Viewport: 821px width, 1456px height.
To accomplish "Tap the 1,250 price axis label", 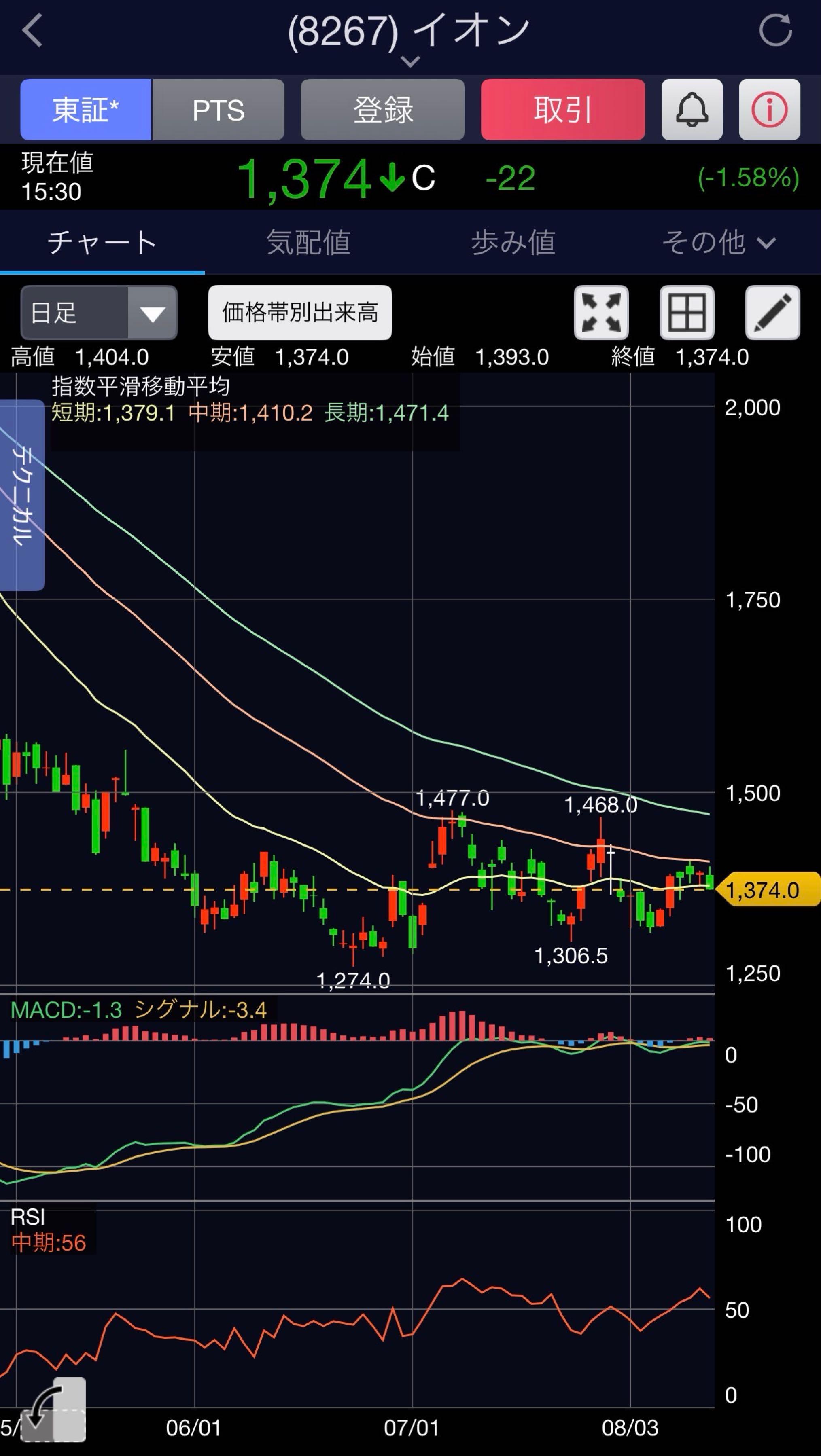I will (x=753, y=974).
